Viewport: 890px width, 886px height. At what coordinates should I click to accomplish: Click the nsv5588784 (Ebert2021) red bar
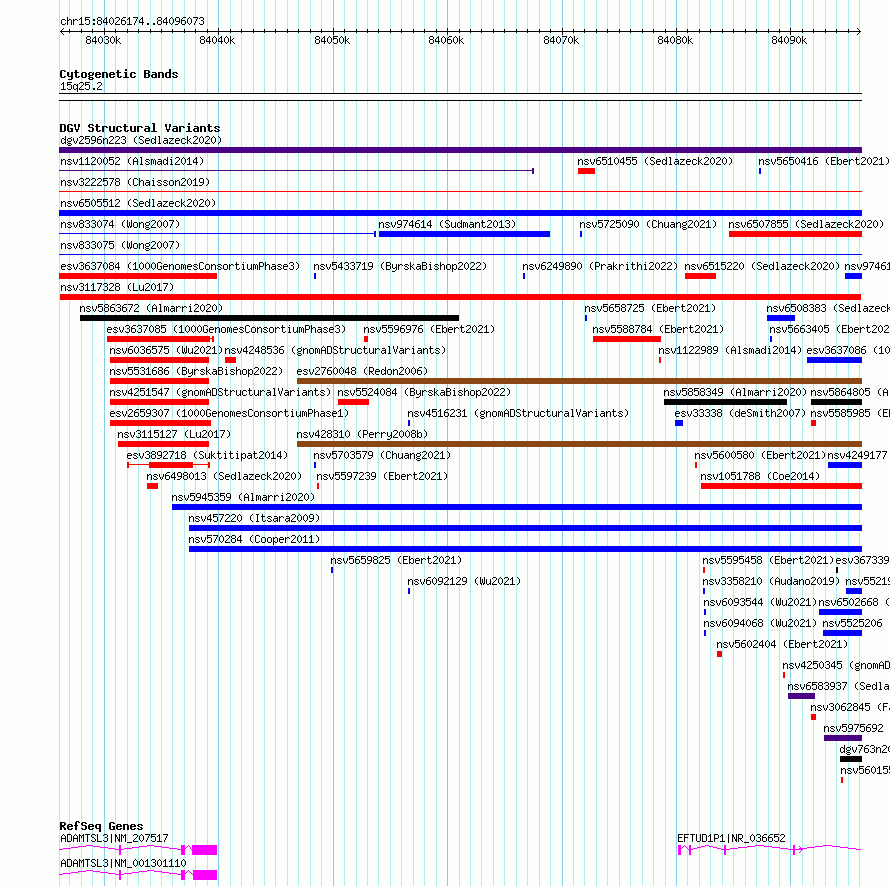[627, 339]
